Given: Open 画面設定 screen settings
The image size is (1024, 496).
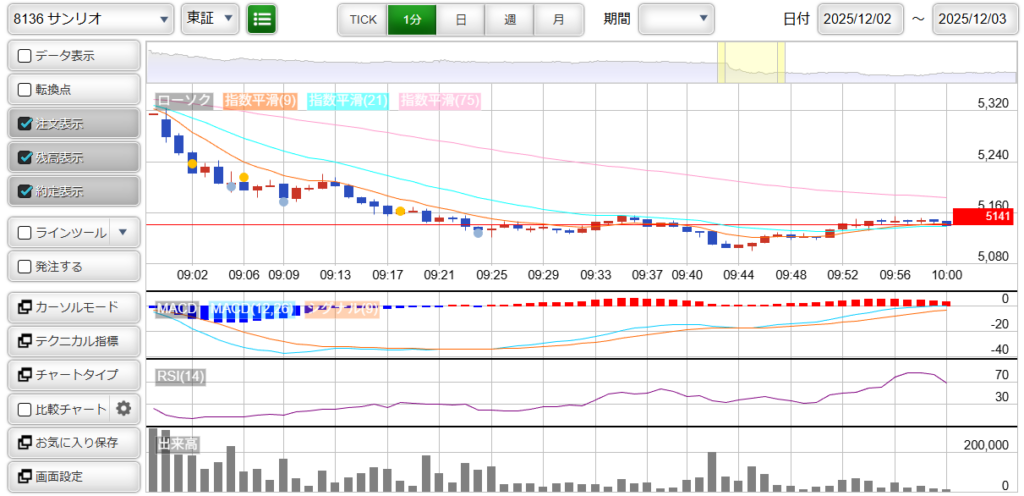Looking at the screenshot, I should pyautogui.click(x=72, y=476).
